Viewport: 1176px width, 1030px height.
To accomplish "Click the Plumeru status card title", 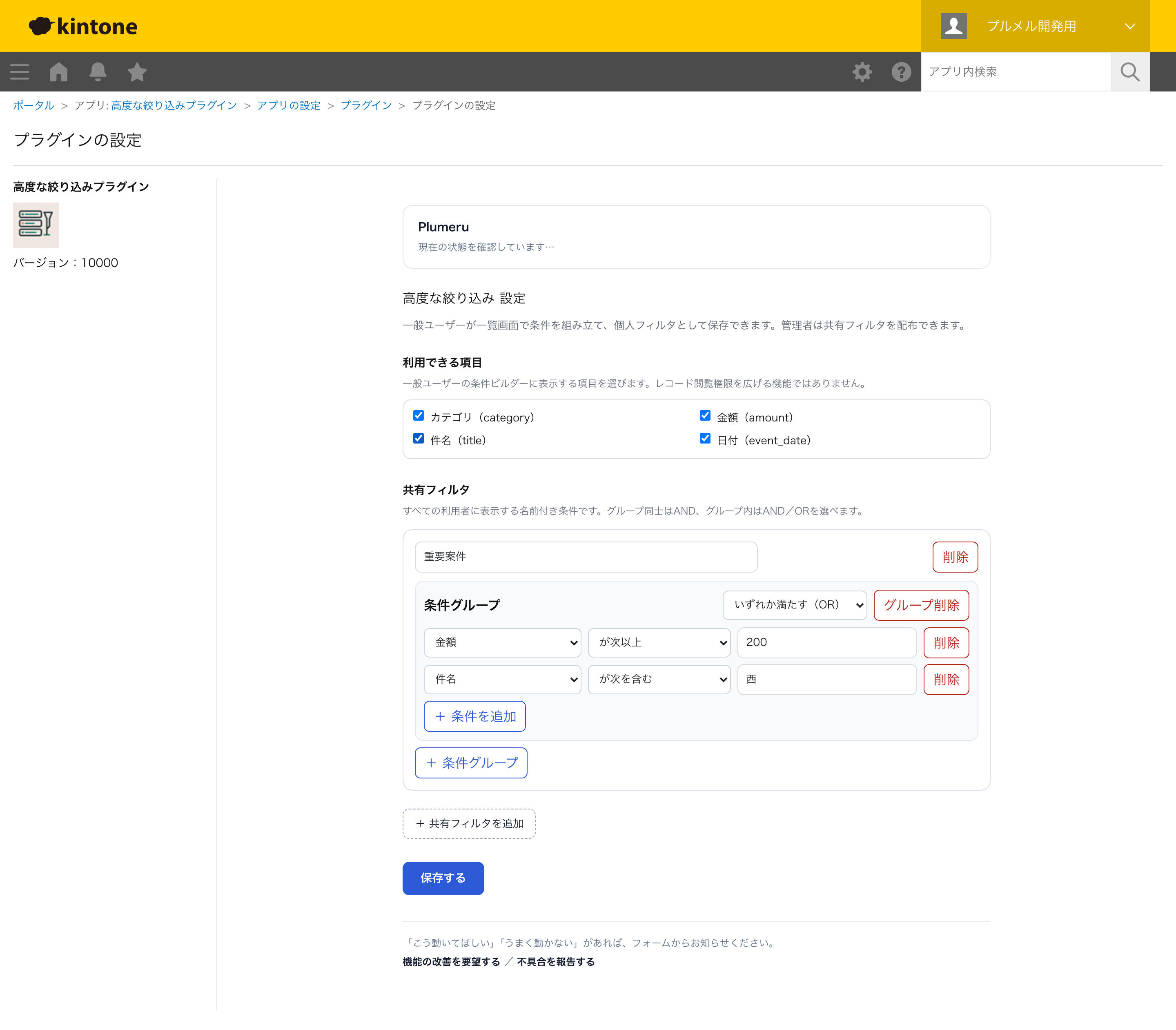I will click(x=443, y=227).
